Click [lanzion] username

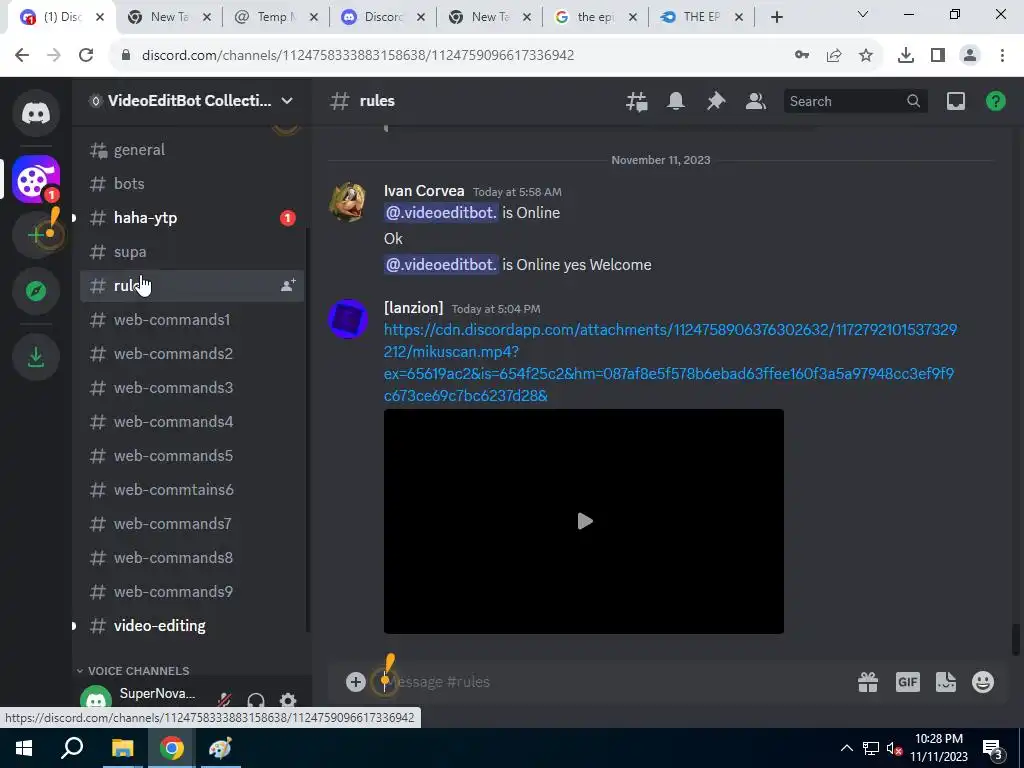pos(413,308)
